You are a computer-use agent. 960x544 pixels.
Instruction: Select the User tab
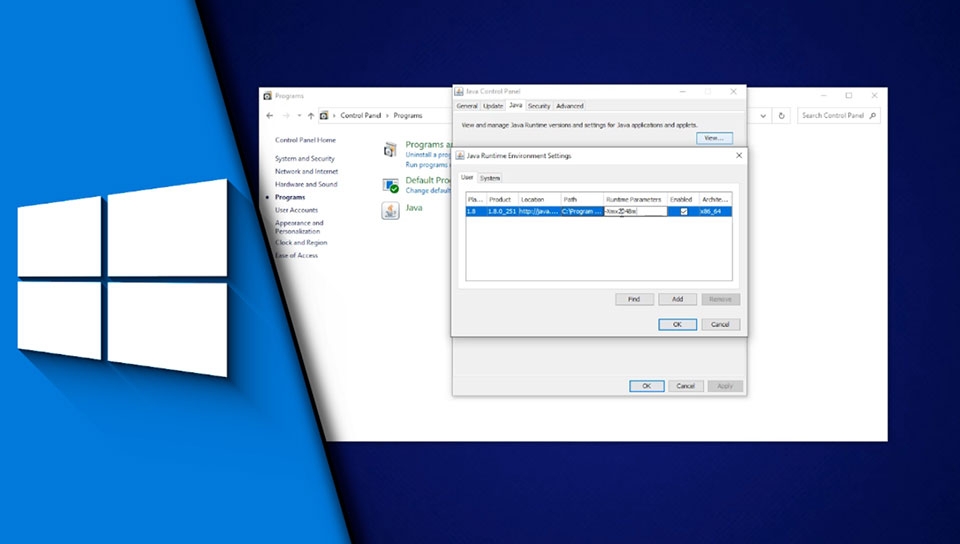[x=467, y=177]
